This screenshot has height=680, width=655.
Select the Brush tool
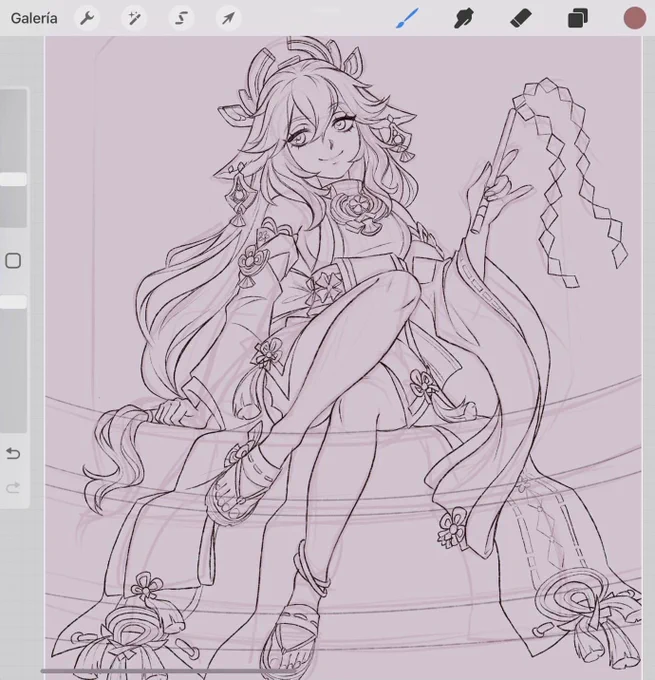click(407, 18)
